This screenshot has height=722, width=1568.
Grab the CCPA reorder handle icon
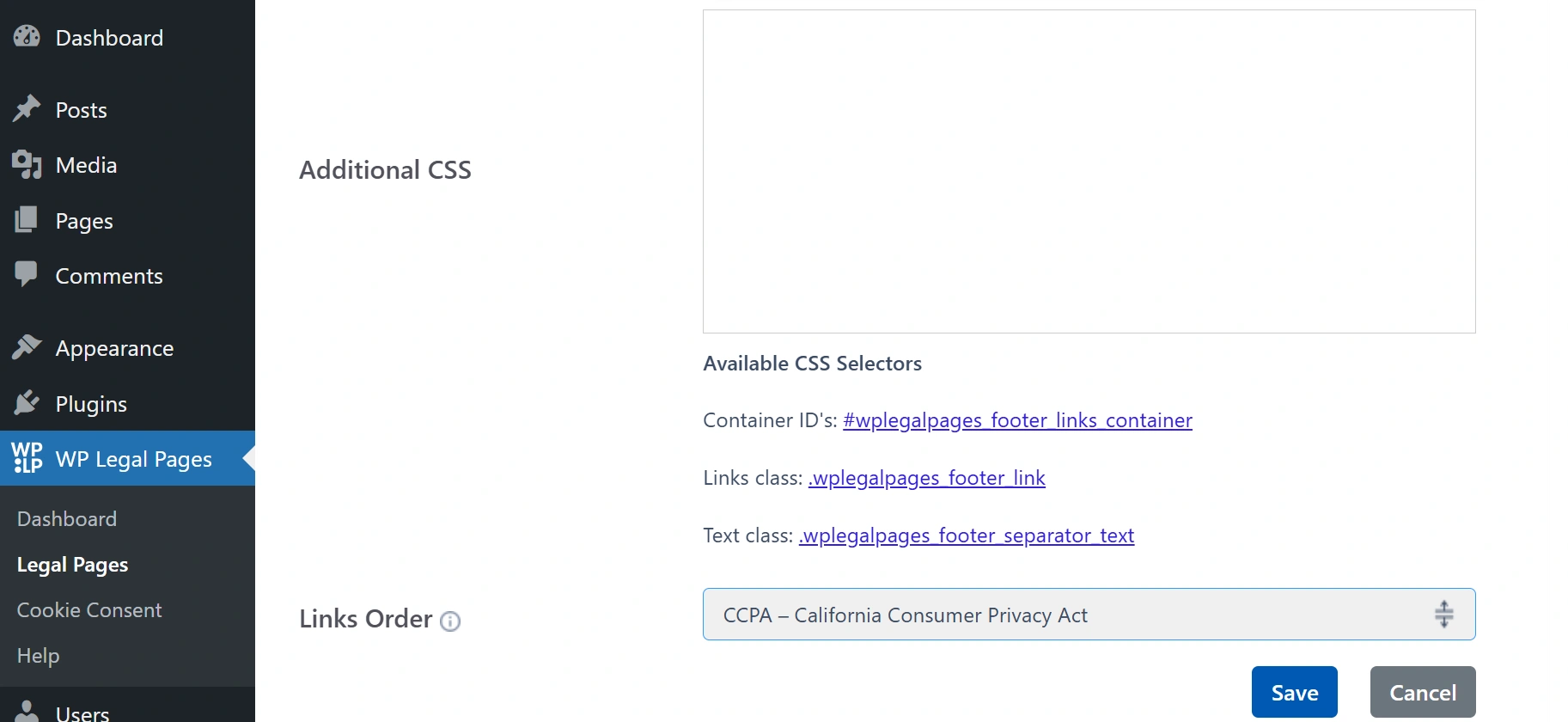pyautogui.click(x=1443, y=614)
